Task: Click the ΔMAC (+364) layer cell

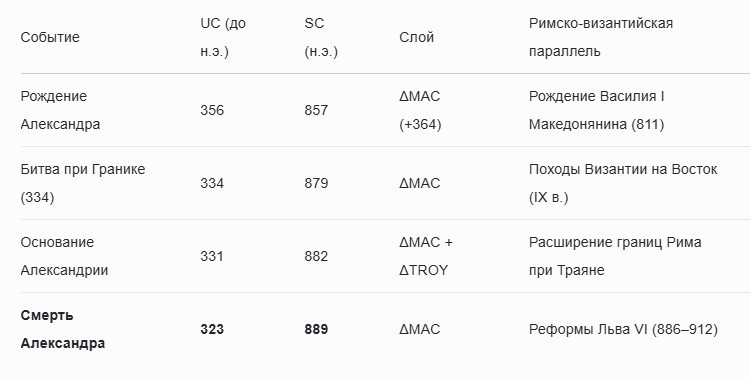Action: tap(420, 110)
